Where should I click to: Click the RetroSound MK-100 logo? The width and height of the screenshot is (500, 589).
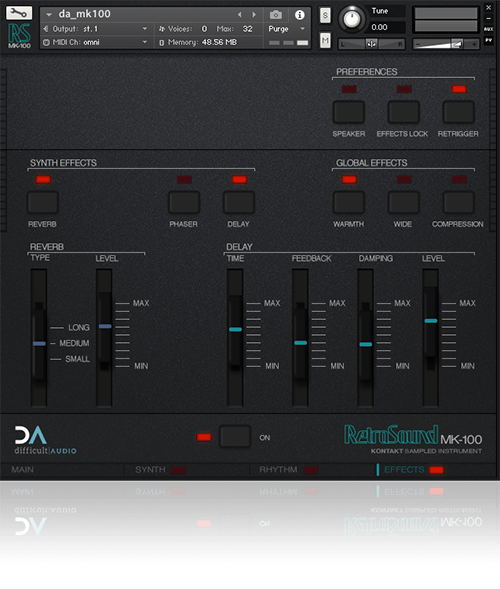click(413, 436)
